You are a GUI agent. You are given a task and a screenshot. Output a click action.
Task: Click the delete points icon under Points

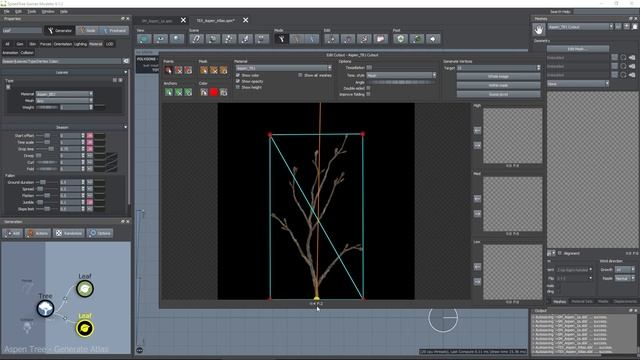point(178,70)
